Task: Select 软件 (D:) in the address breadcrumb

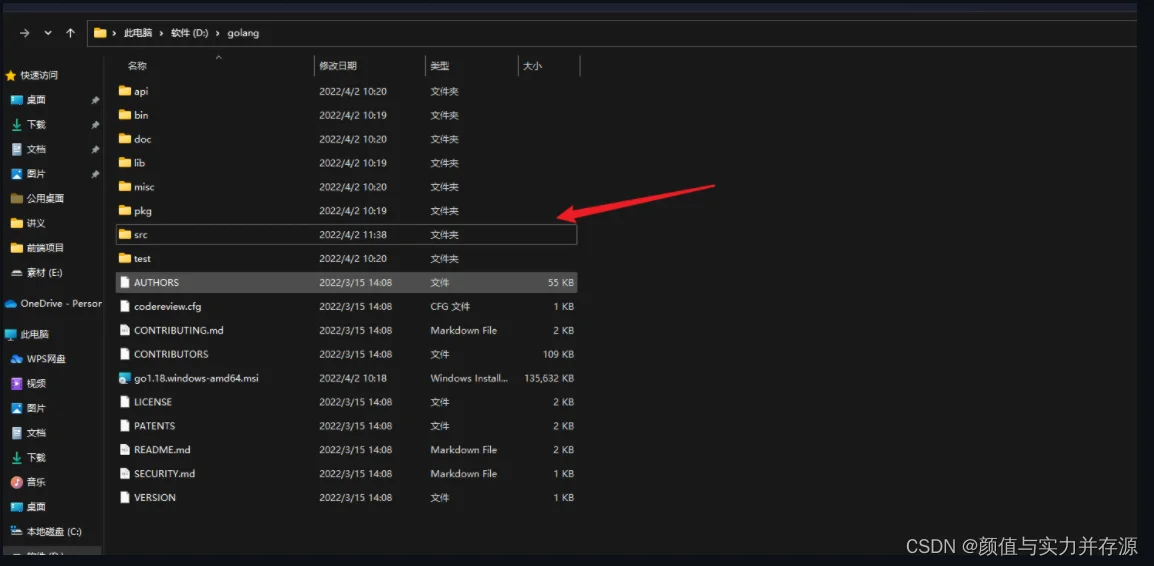Action: pos(190,33)
